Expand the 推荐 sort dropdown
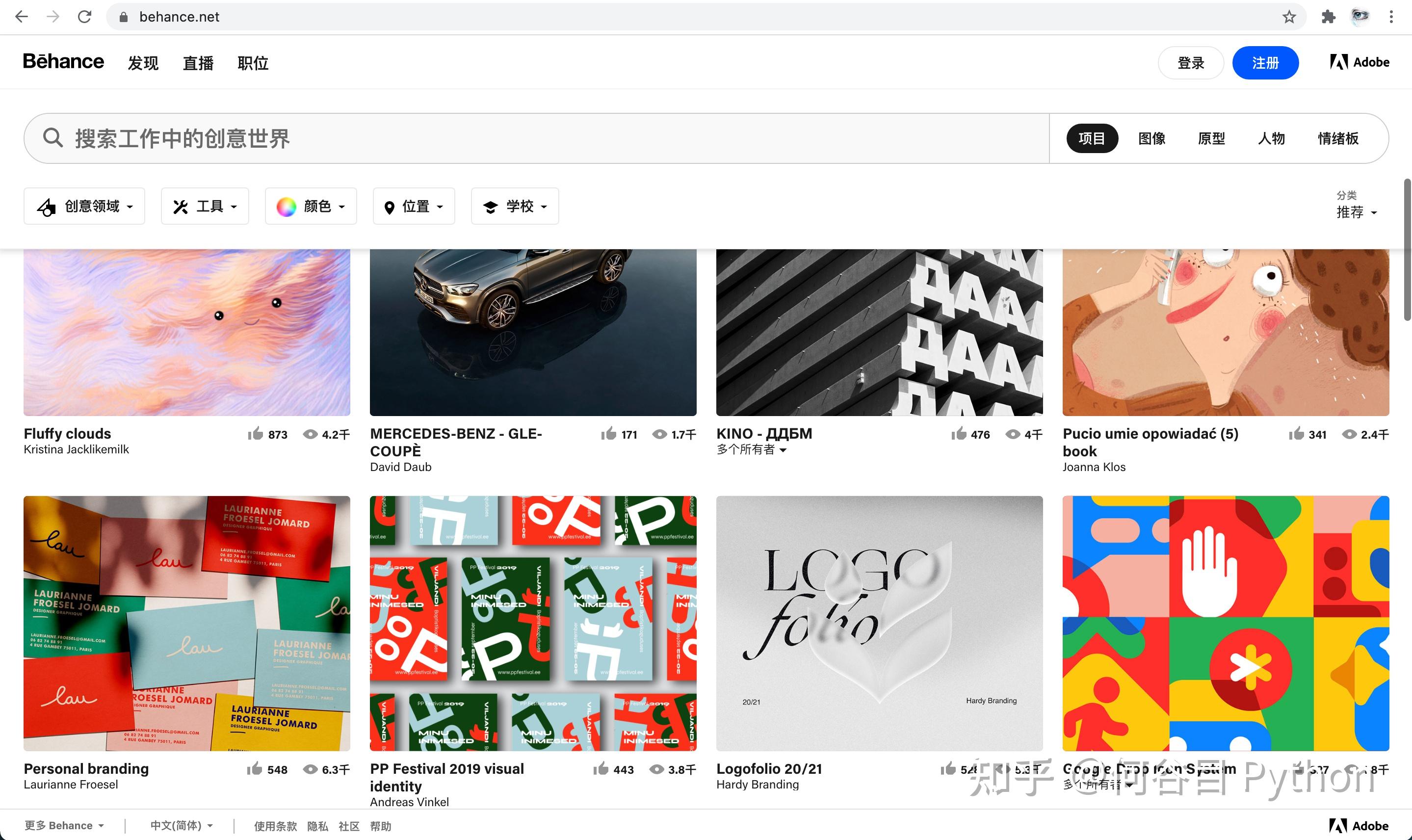Screen dimensions: 1412x840 pos(1356,212)
